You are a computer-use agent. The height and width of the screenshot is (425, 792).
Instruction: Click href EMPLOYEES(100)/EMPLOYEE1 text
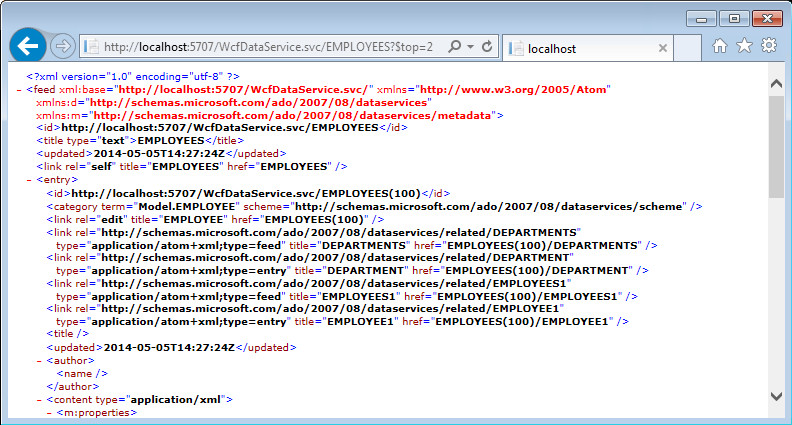click(522, 322)
